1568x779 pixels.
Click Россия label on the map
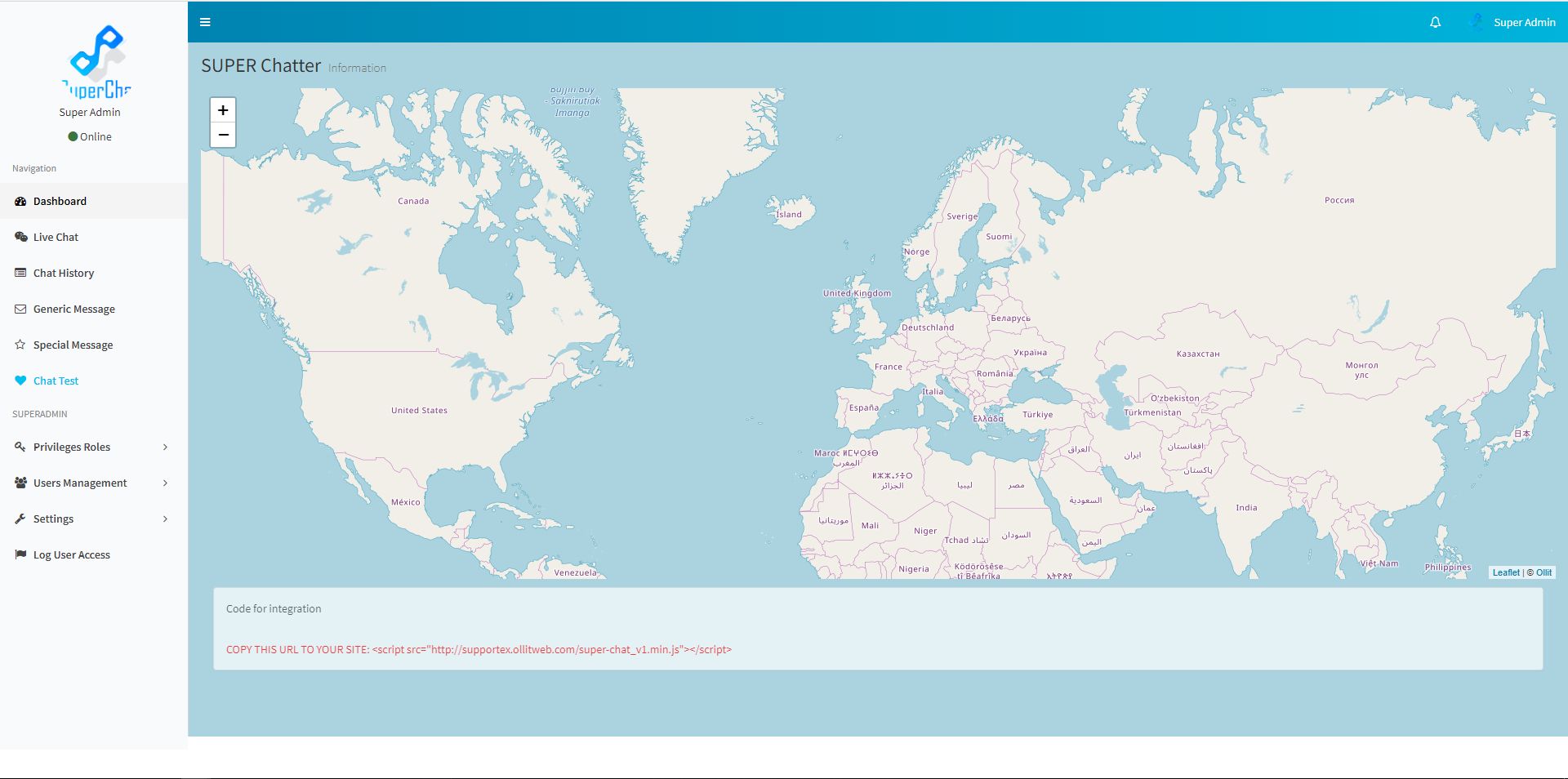1339,200
